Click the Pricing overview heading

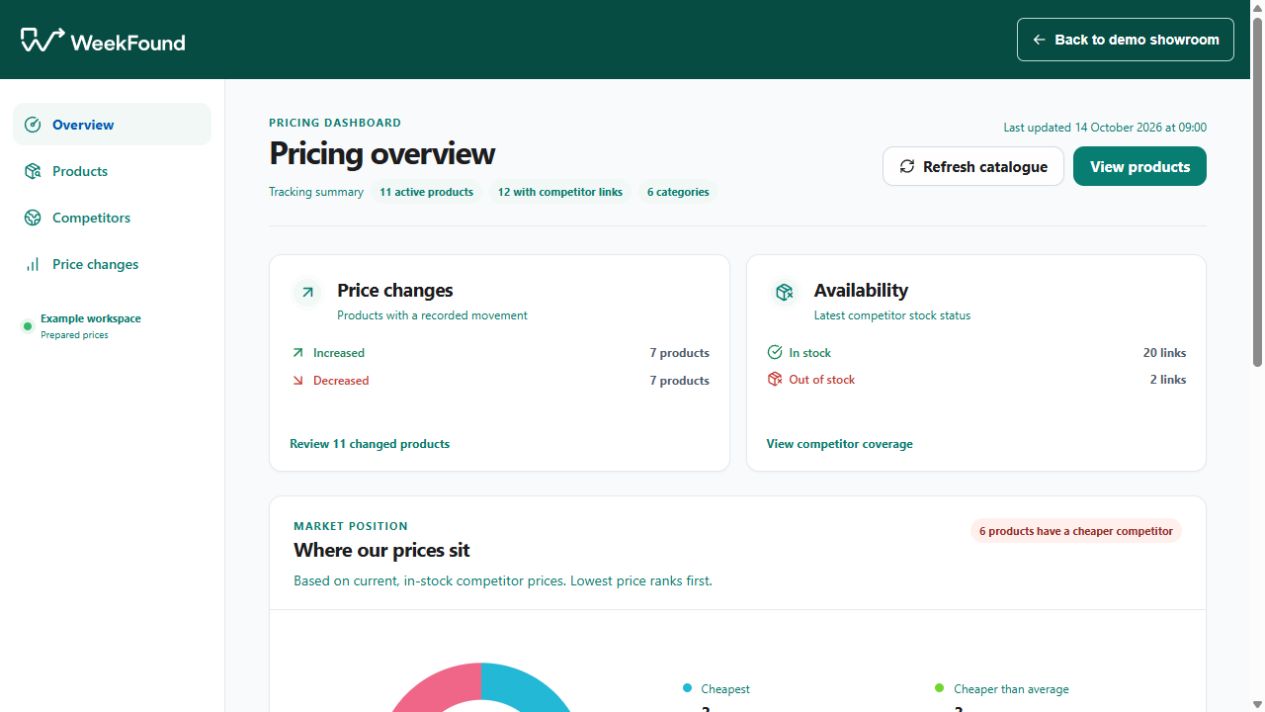tap(382, 154)
